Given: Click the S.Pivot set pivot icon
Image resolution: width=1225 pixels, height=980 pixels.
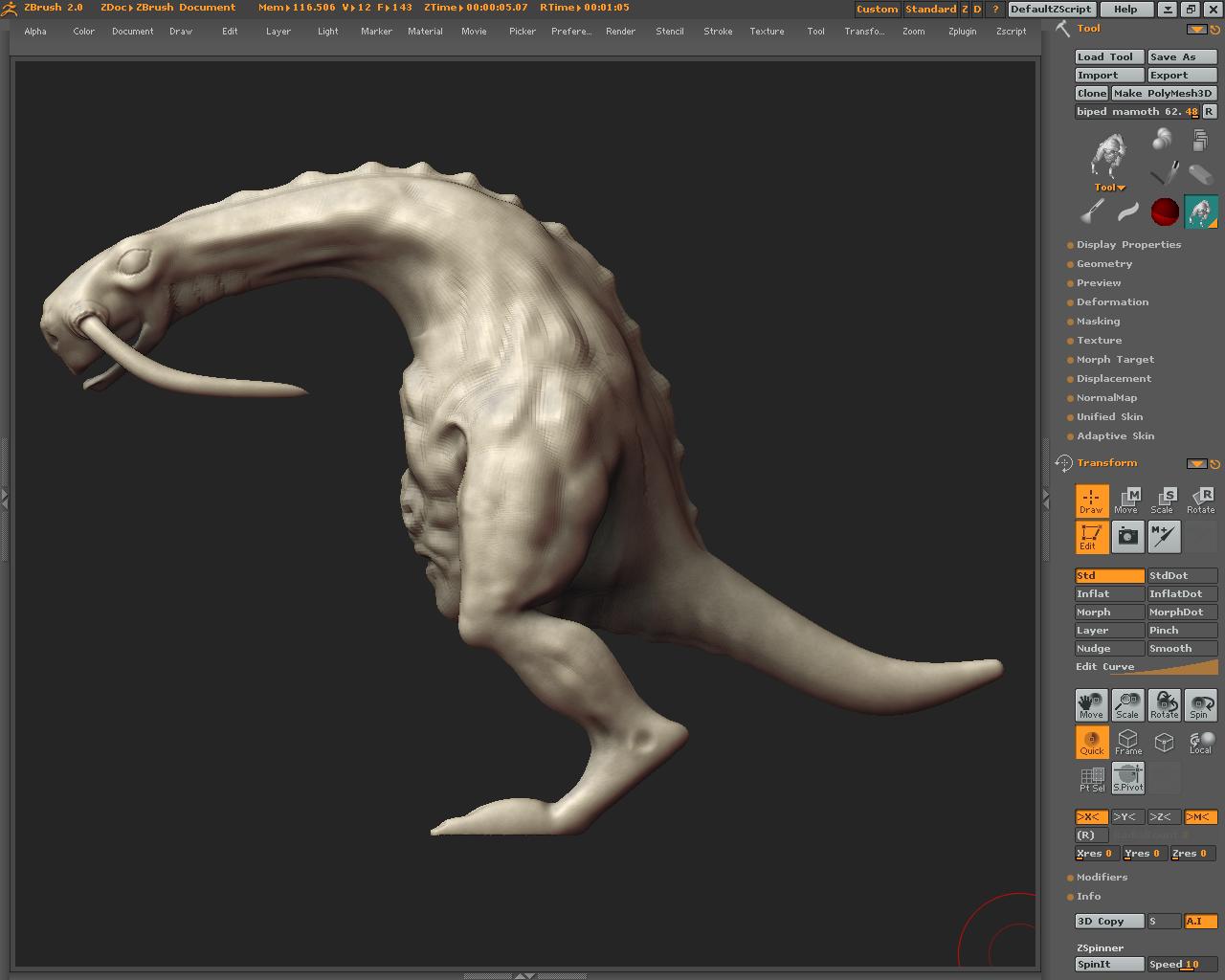Looking at the screenshot, I should click(1128, 778).
